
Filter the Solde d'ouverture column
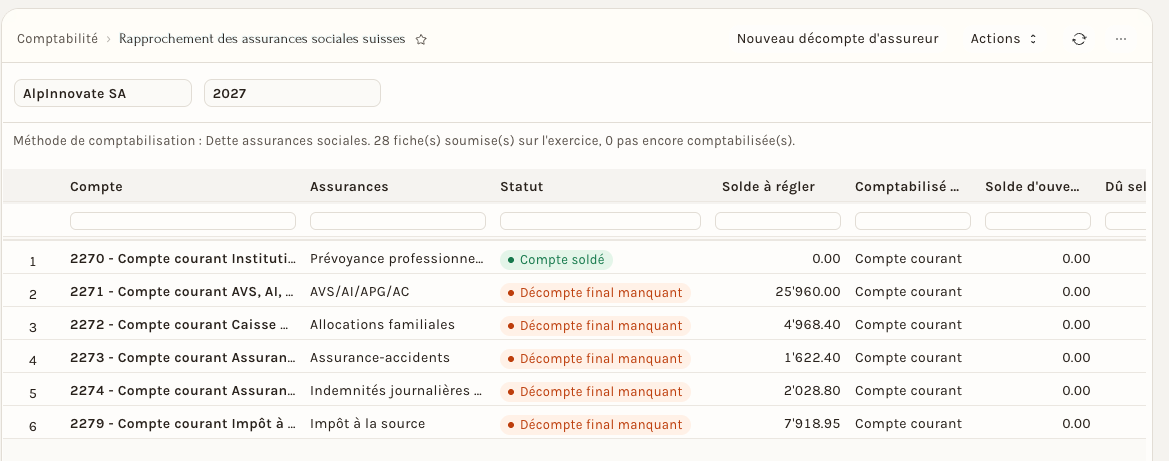point(1038,221)
